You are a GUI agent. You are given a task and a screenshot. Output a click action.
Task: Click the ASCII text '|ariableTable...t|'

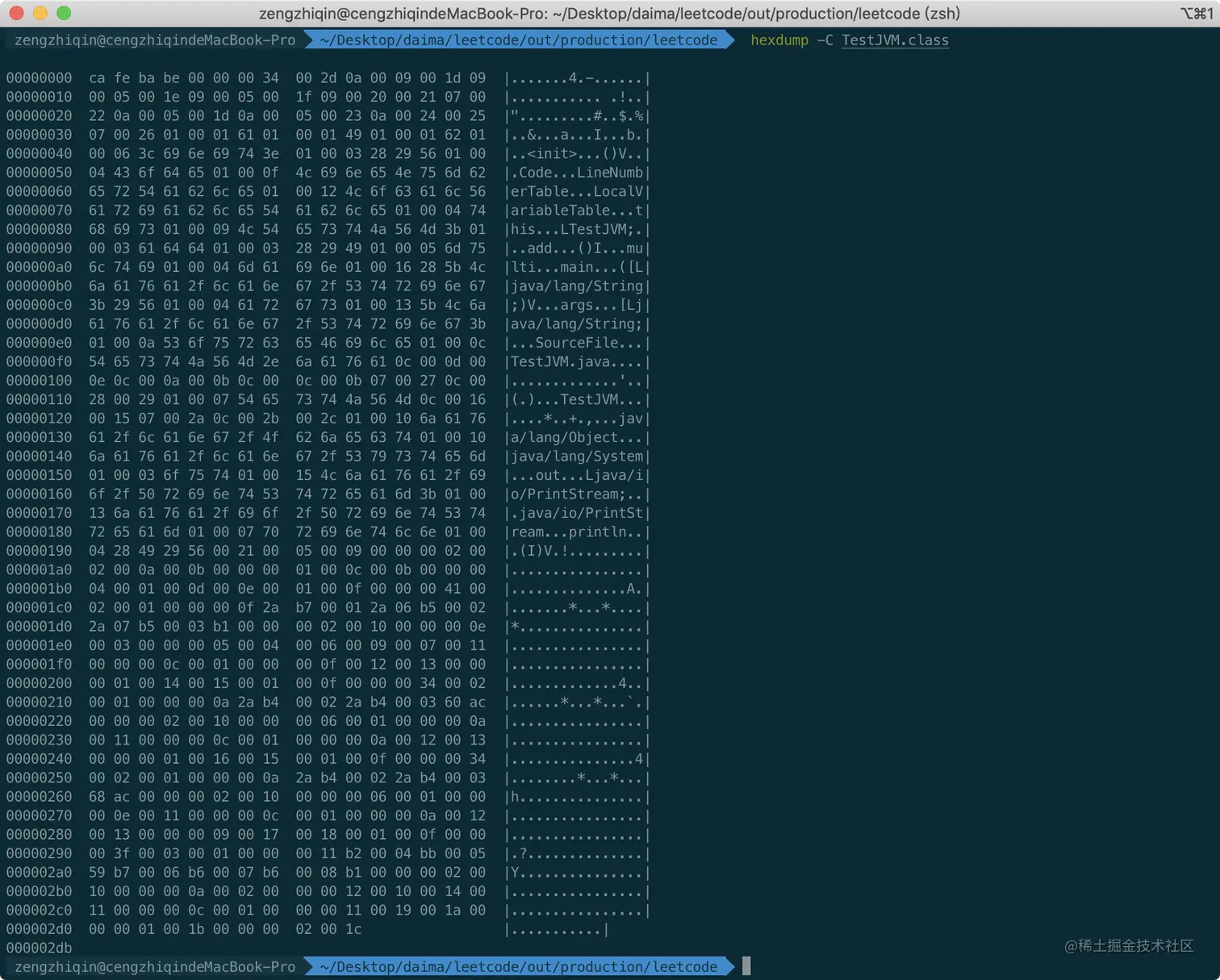click(577, 211)
